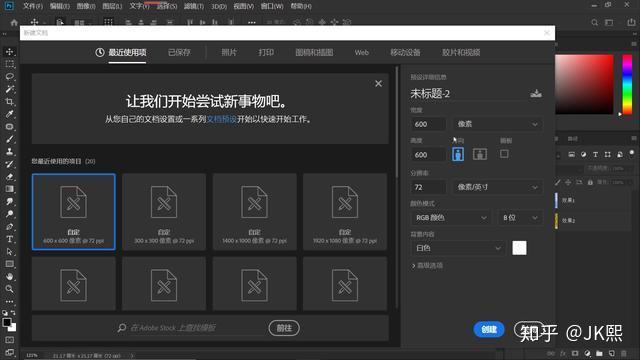Select the Lasso tool
The width and height of the screenshot is (640, 360).
(x=9, y=77)
